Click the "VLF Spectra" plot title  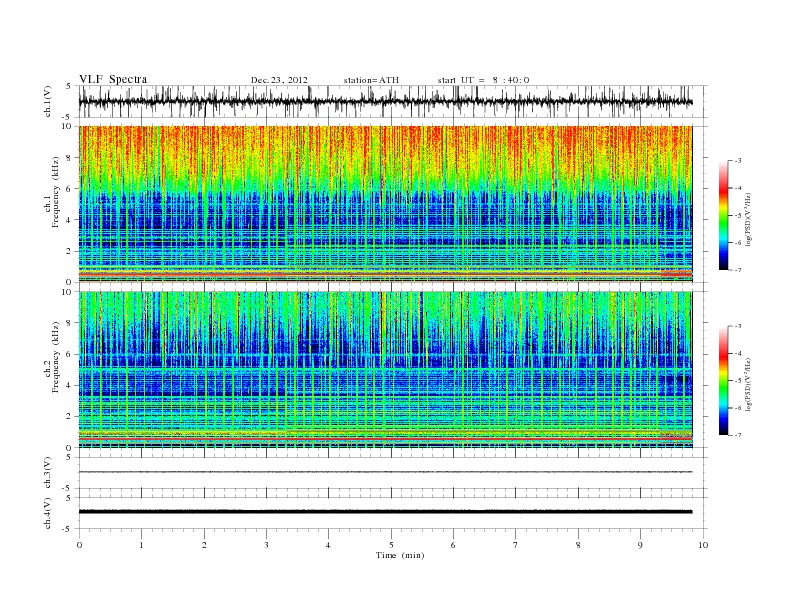coord(113,79)
